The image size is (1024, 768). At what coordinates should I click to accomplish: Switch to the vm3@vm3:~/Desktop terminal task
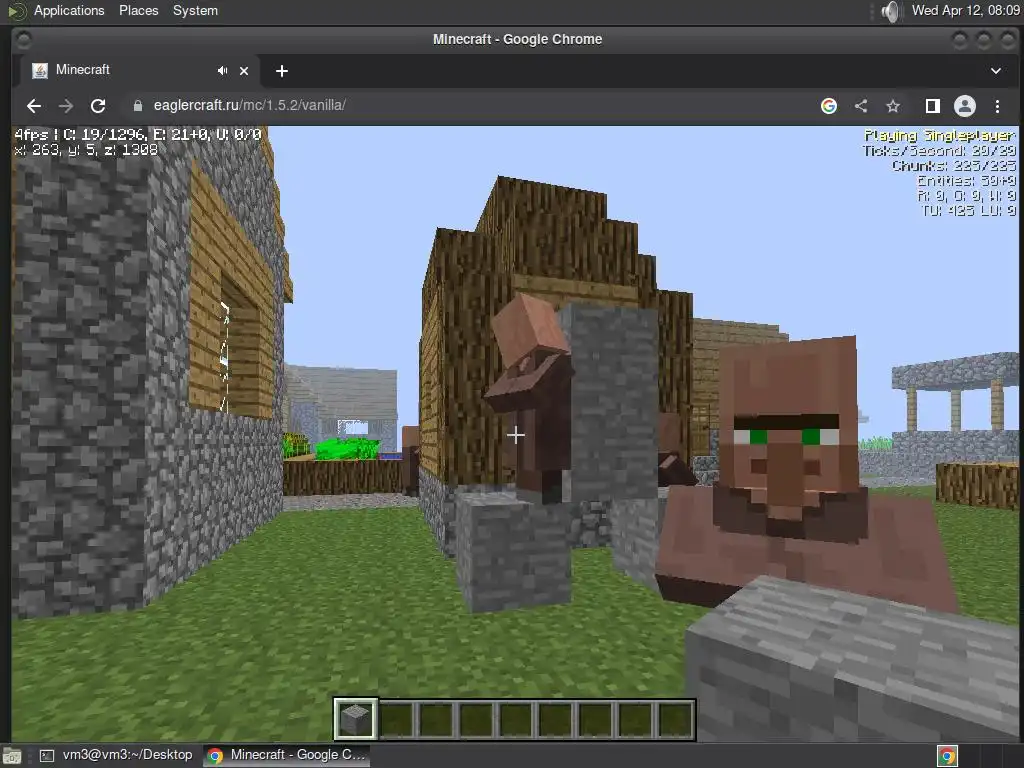pyautogui.click(x=116, y=755)
